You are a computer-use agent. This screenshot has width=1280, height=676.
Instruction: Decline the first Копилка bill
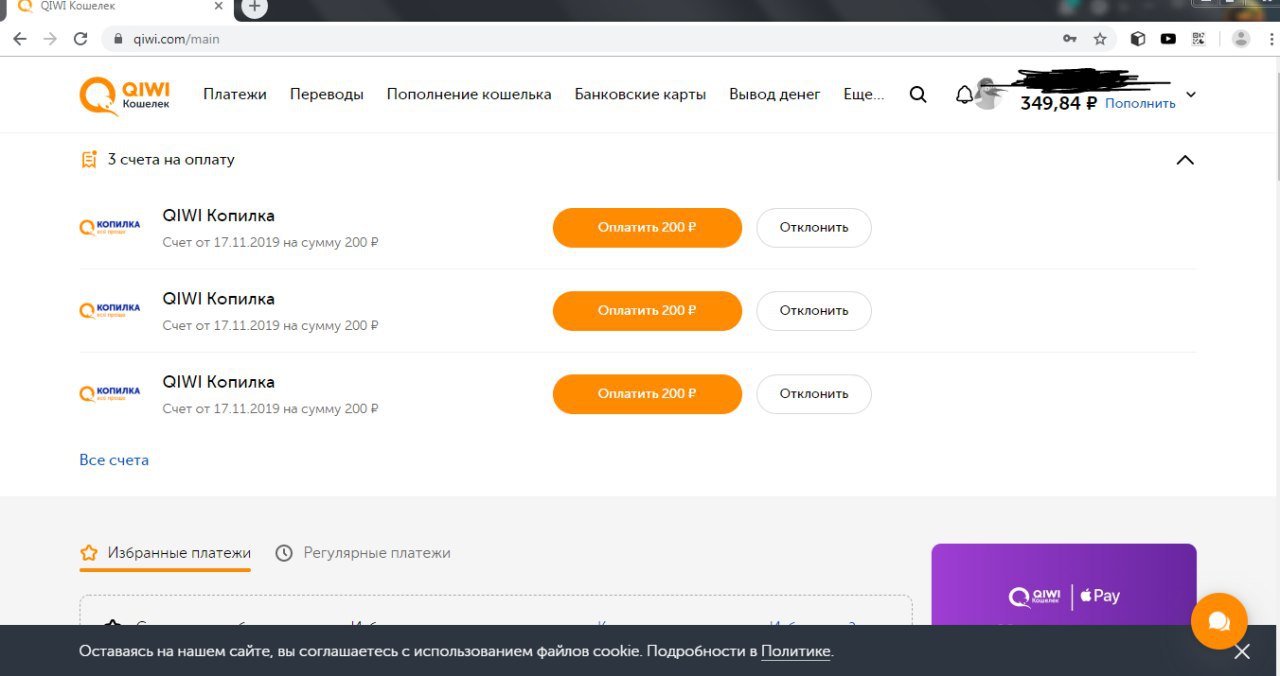pos(814,227)
